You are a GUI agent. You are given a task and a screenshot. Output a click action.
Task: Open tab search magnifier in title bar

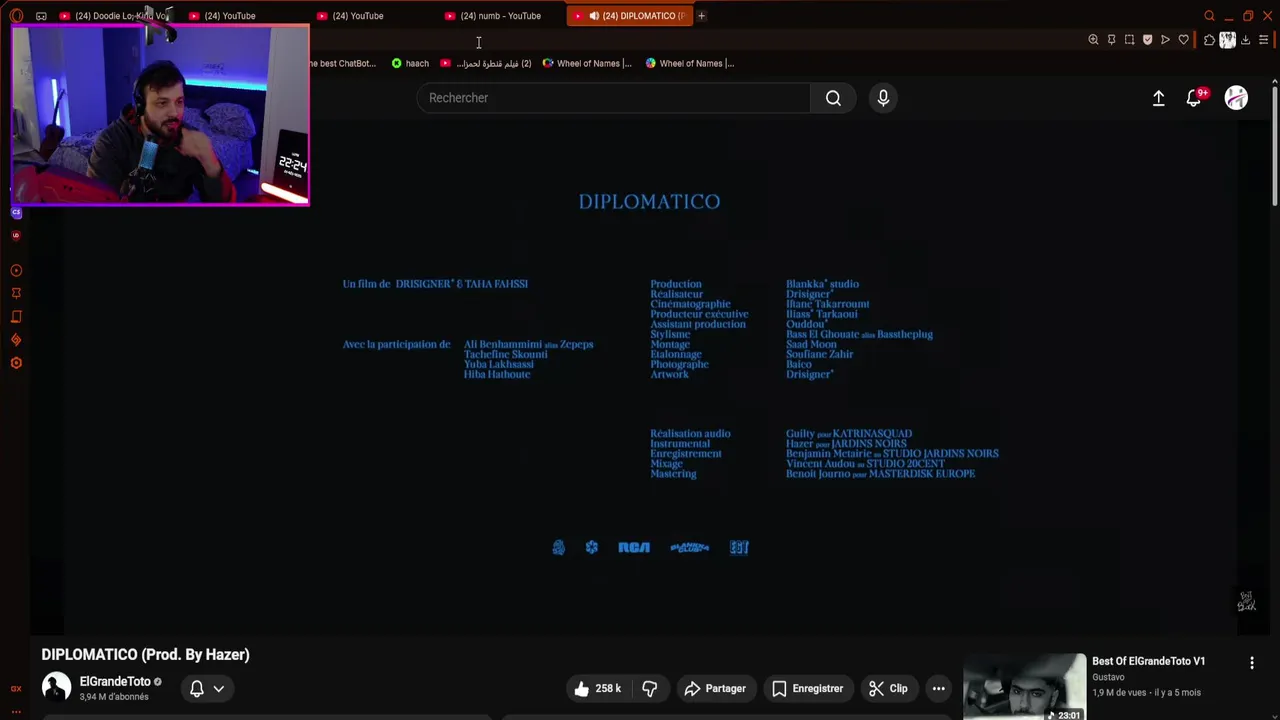pyautogui.click(x=1209, y=16)
